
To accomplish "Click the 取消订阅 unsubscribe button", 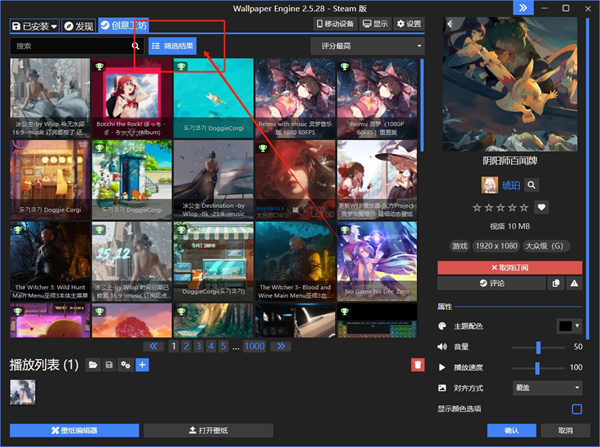I will pos(510,268).
